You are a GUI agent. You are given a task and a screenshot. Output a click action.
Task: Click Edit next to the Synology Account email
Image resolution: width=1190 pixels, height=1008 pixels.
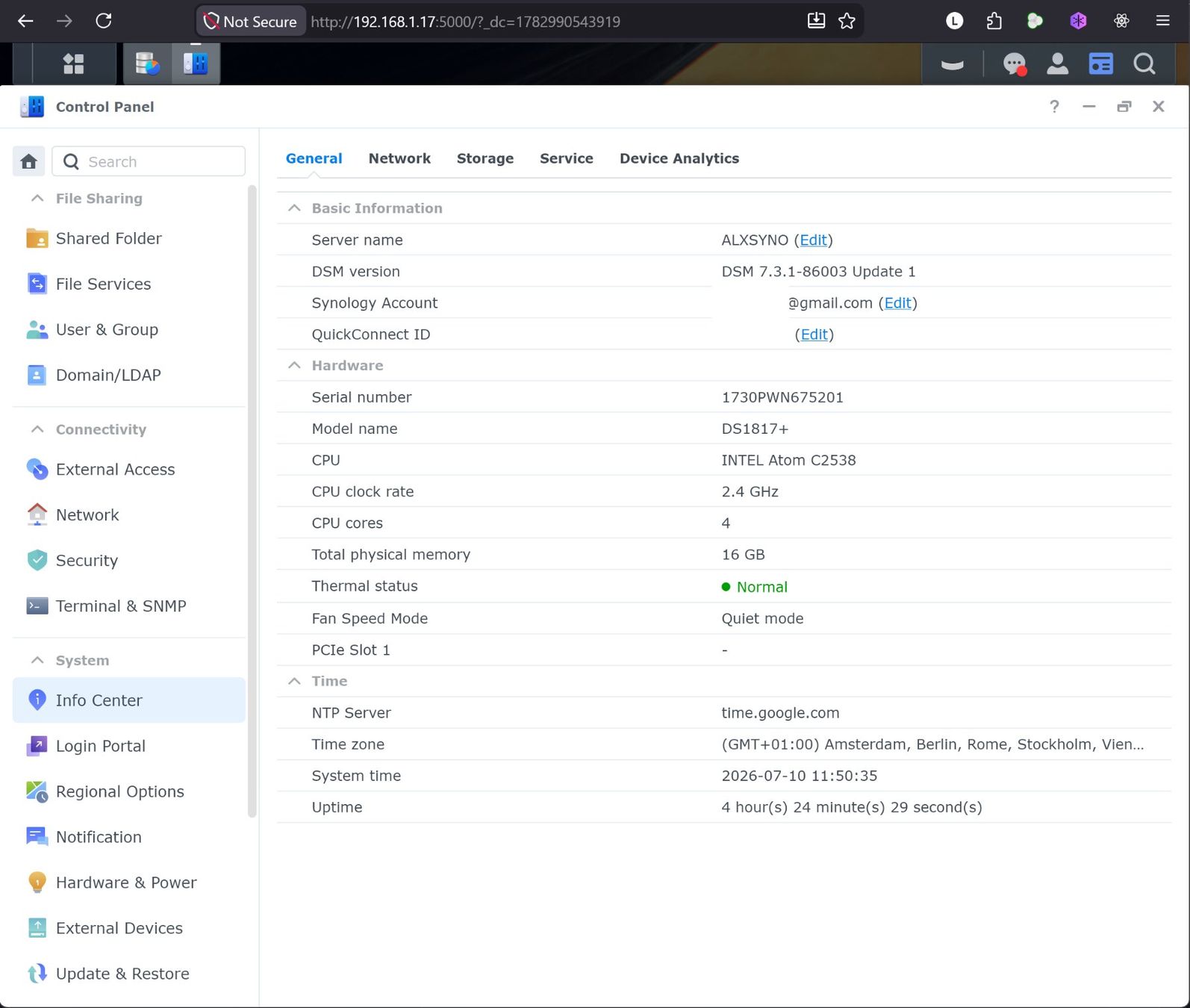click(897, 302)
